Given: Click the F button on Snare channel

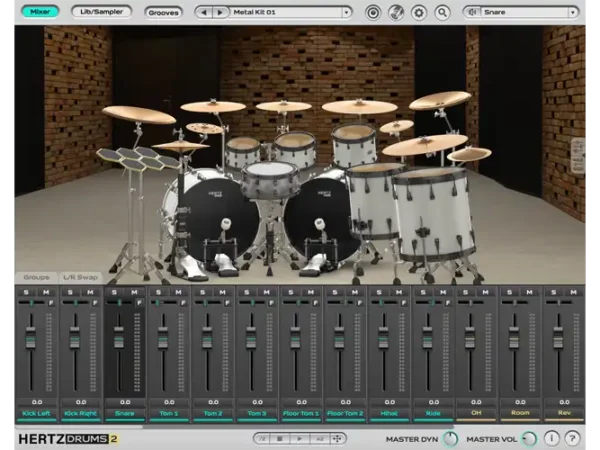Looking at the screenshot, I should (139, 303).
